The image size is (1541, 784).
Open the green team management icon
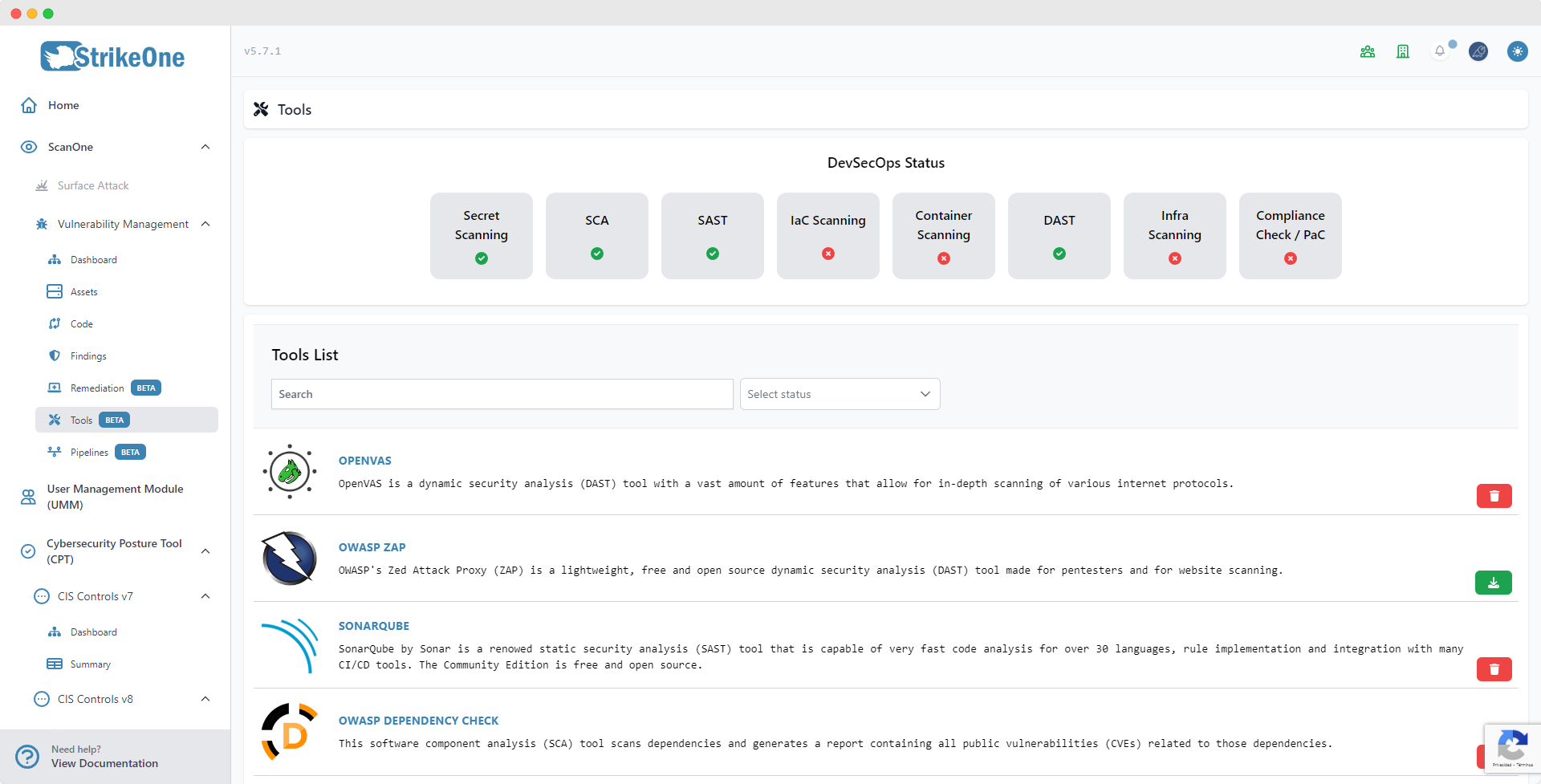click(1368, 51)
